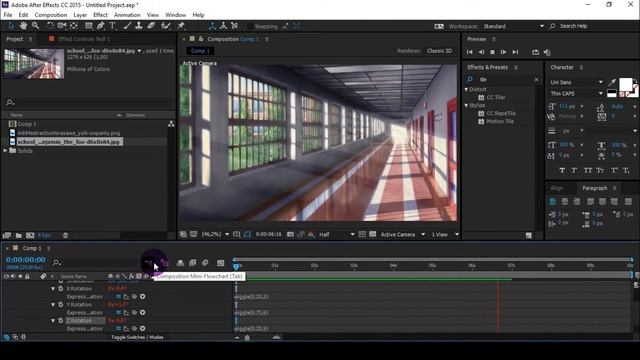Jump to first frame in Preview
Screen dimensions: 640x360
pos(469,52)
